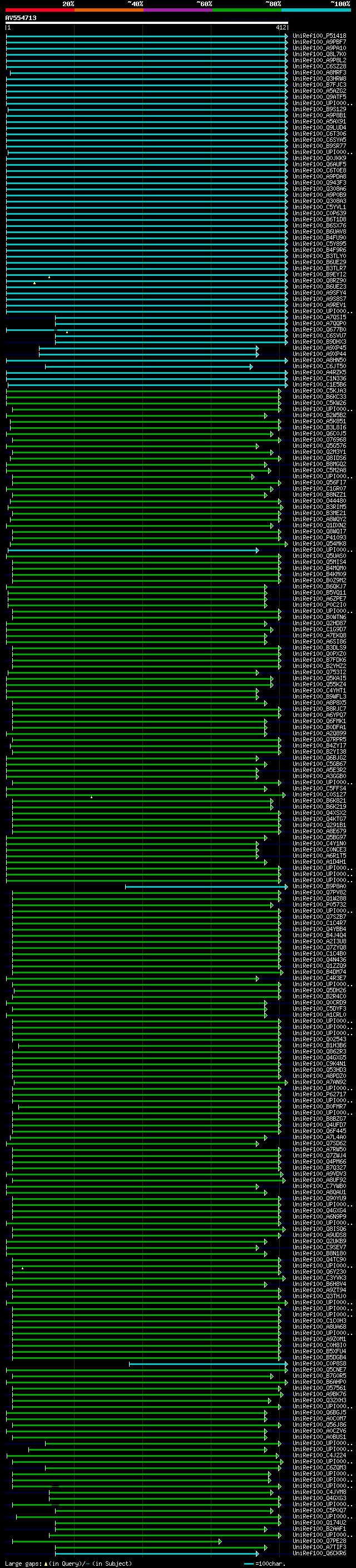Open hit UniRef100_A7L4A0

319,1137
